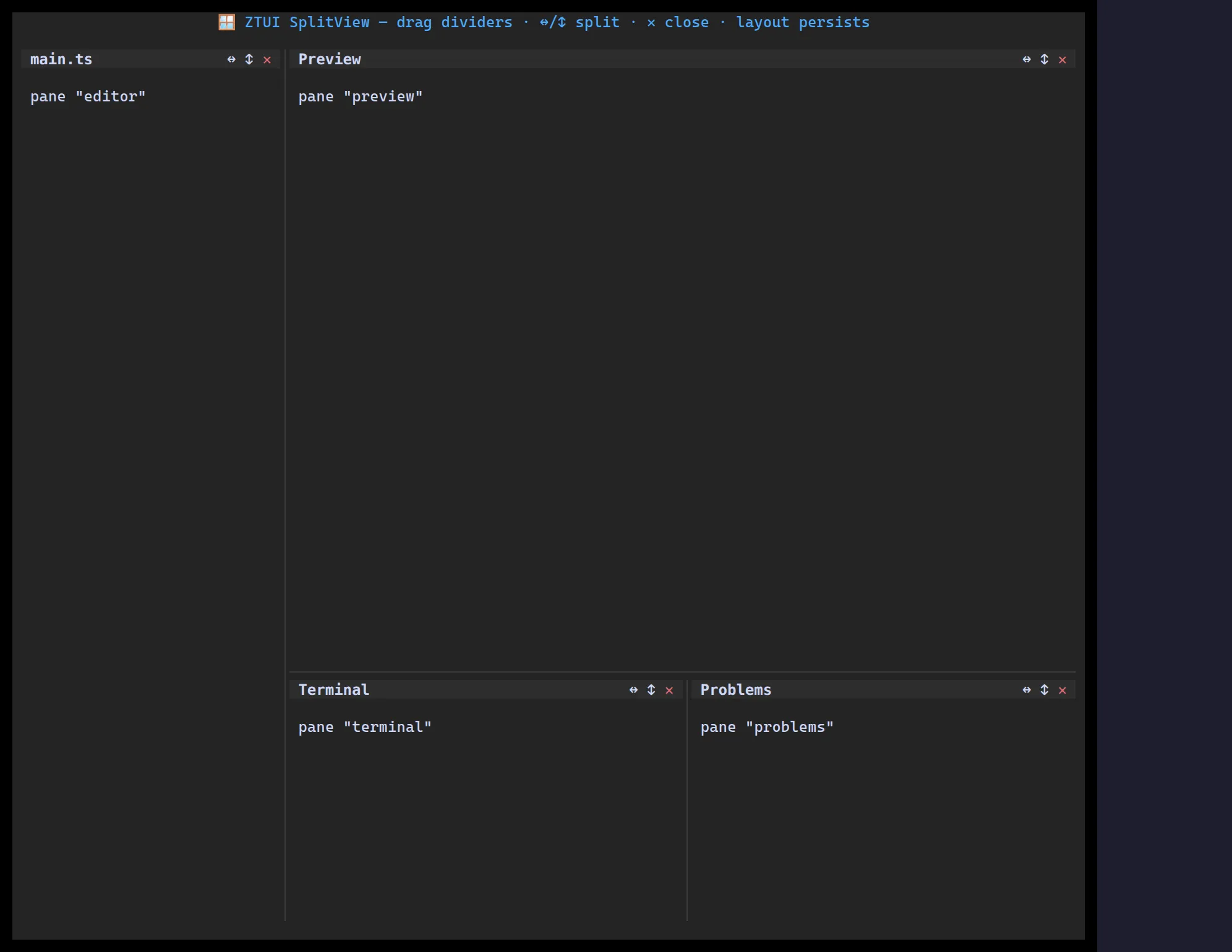This screenshot has height=952, width=1232.
Task: Close the Preview pane
Action: 1063,60
